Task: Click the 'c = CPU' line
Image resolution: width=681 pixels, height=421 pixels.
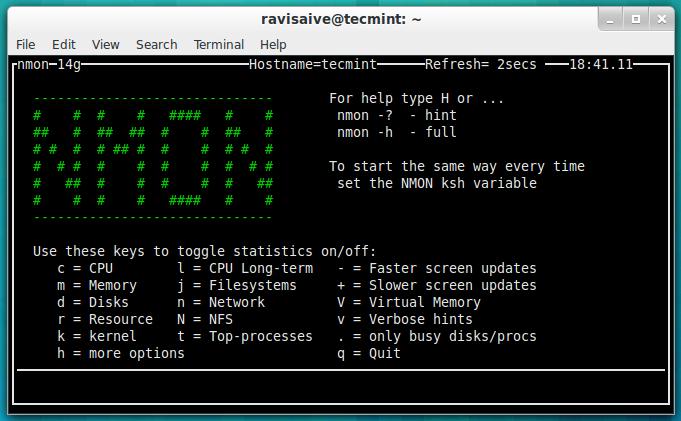Action: pos(88,268)
